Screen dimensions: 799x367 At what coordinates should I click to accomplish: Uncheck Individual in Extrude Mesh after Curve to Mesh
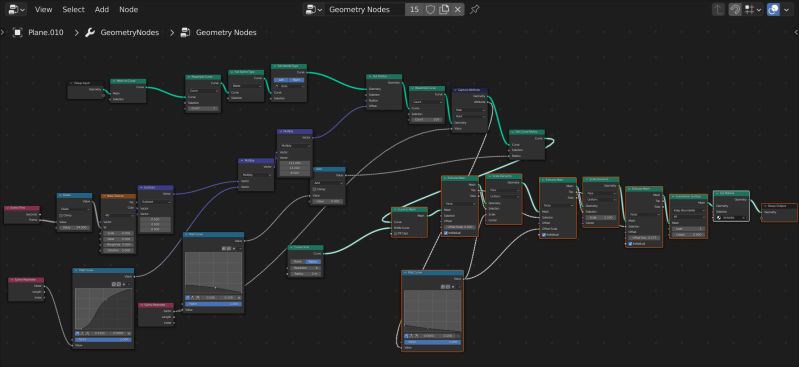point(446,233)
